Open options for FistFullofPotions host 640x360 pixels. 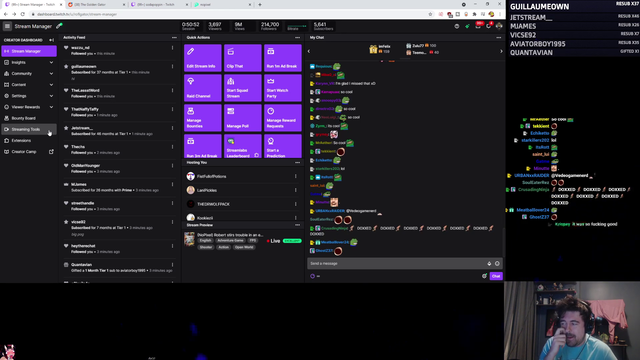click(x=296, y=176)
